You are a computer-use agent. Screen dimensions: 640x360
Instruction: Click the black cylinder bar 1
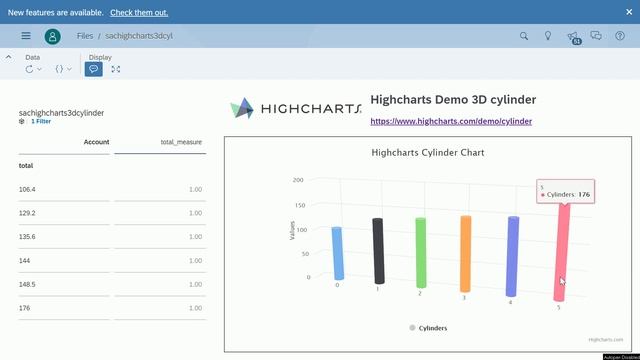[378, 251]
